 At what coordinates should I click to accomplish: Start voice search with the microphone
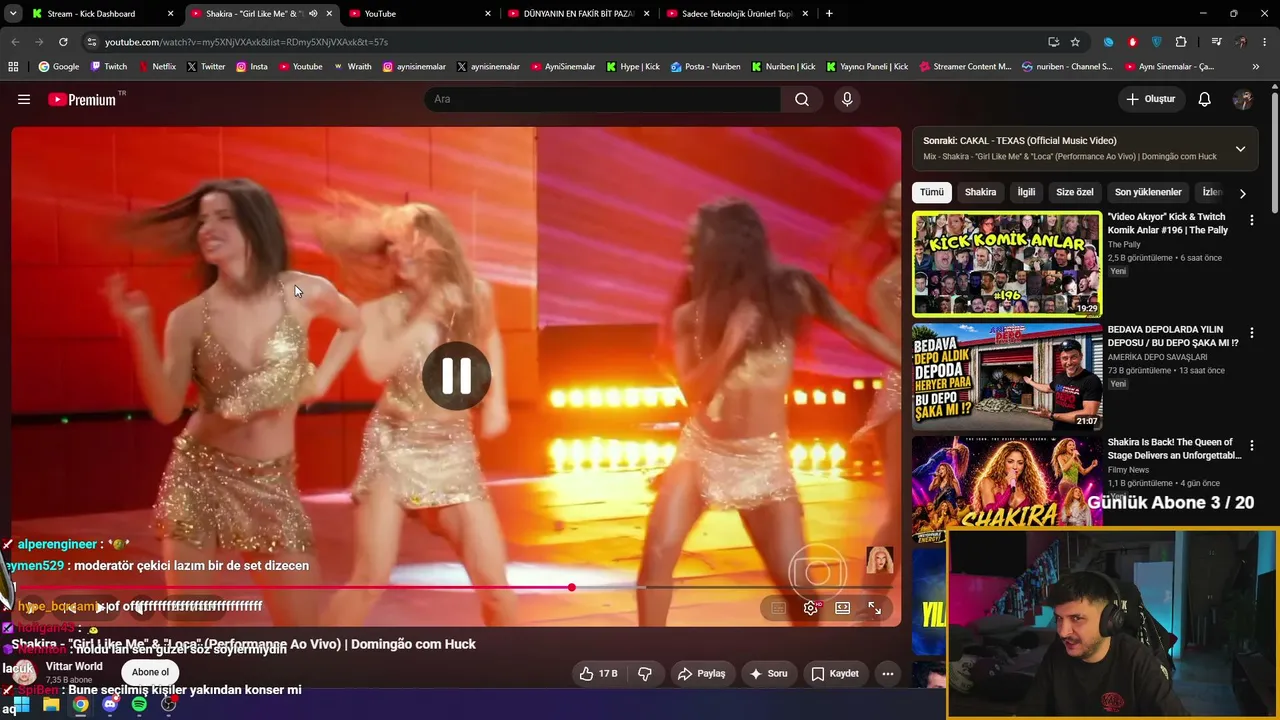coord(847,99)
